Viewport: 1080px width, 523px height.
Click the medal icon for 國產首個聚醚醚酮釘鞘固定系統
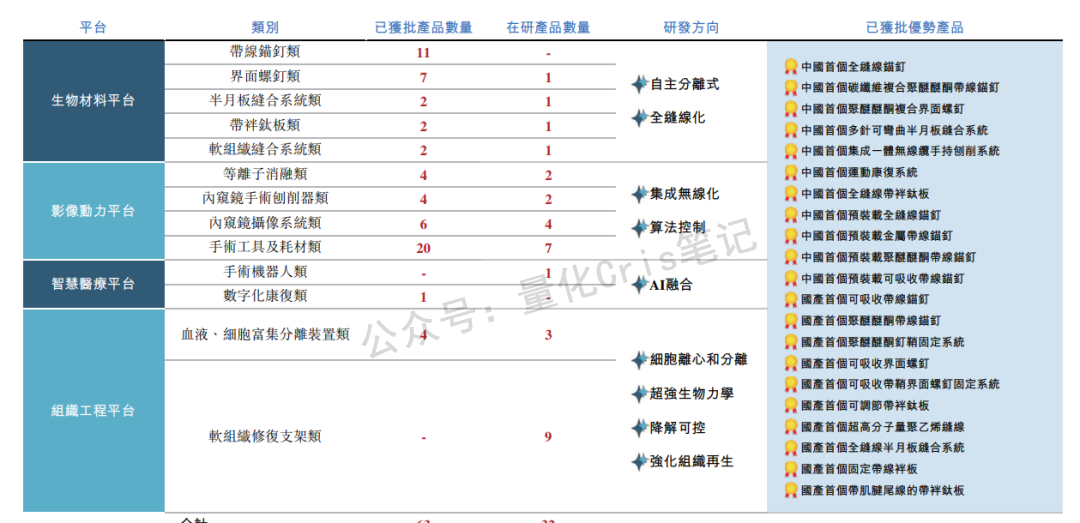pyautogui.click(x=791, y=342)
